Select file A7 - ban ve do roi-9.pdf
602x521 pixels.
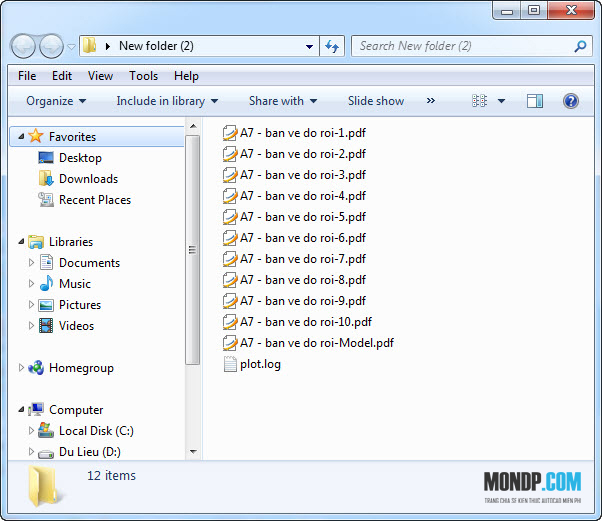(295, 301)
